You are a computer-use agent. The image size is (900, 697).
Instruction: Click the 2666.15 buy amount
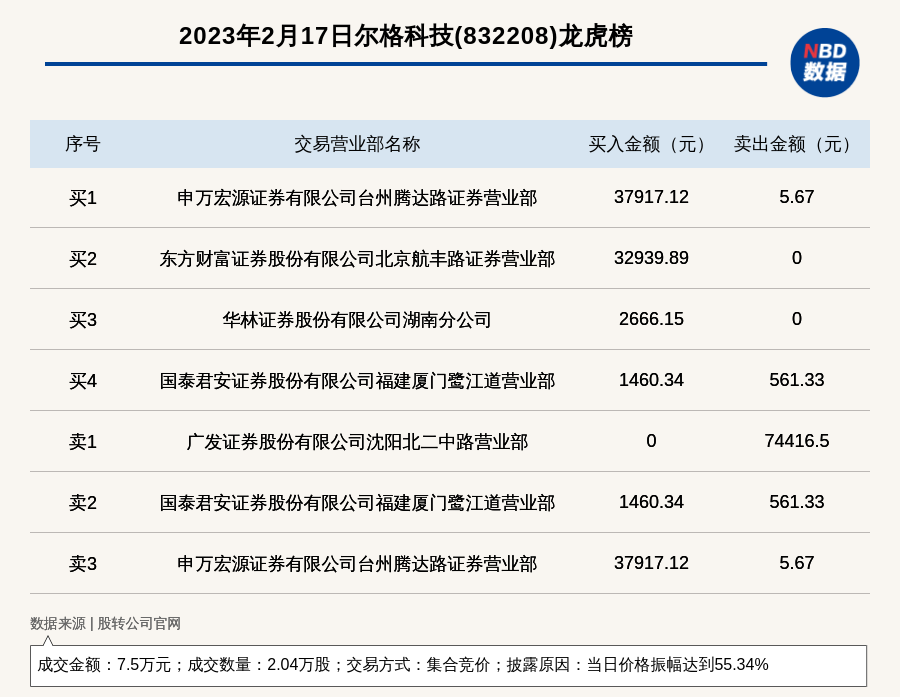coord(651,319)
